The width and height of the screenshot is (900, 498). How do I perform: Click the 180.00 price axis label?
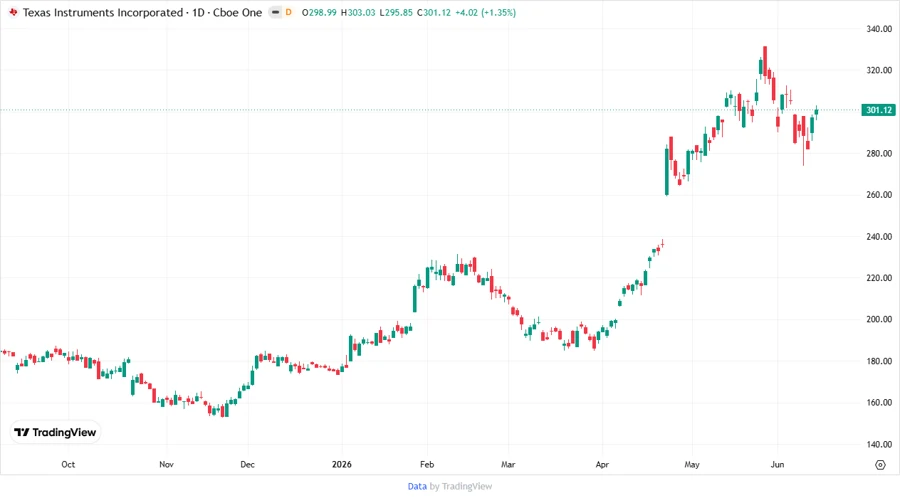(879, 361)
